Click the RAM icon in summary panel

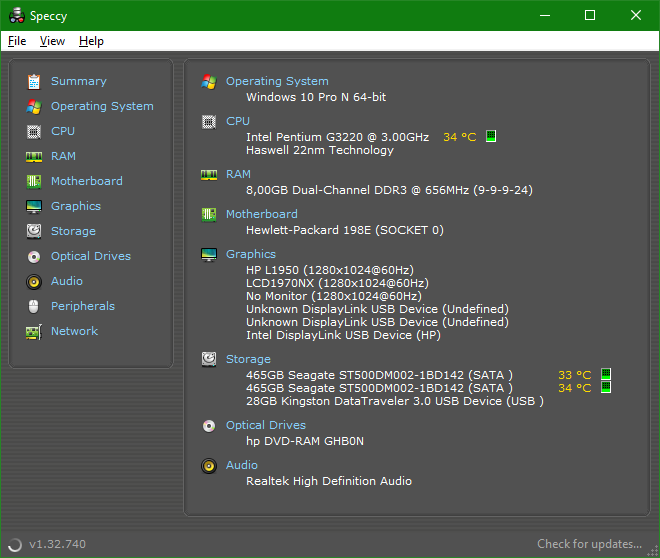[209, 175]
